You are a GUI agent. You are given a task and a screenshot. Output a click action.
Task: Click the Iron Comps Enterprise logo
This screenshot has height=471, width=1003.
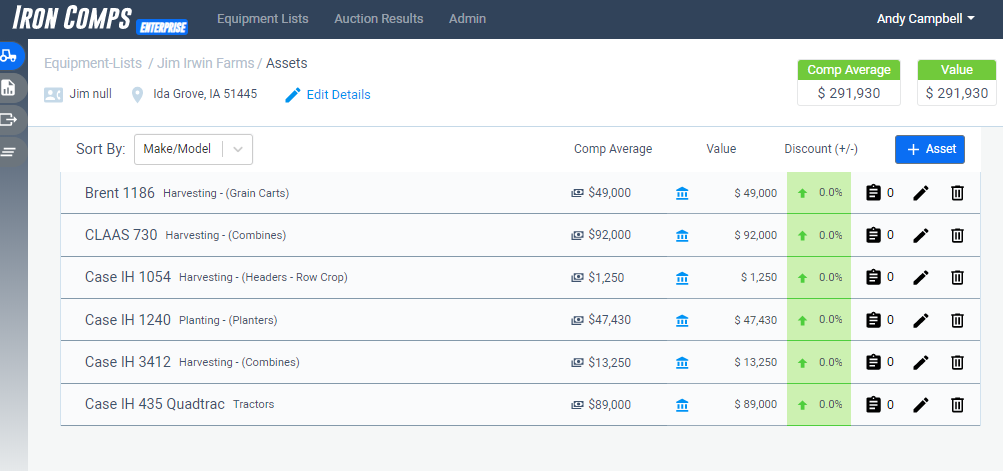click(100, 19)
